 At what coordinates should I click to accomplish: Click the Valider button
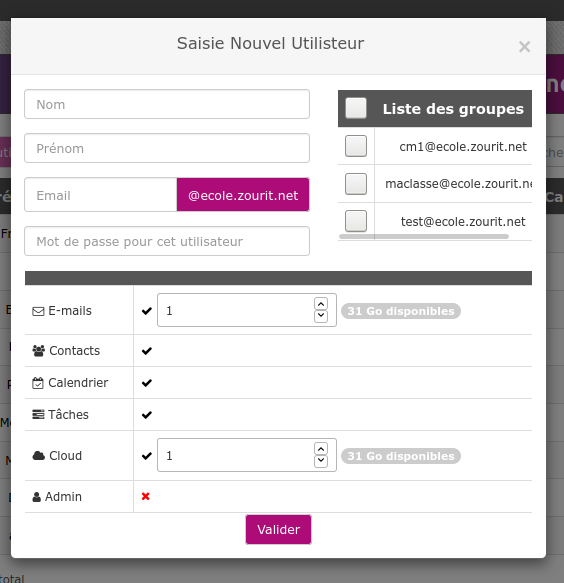pos(278,529)
